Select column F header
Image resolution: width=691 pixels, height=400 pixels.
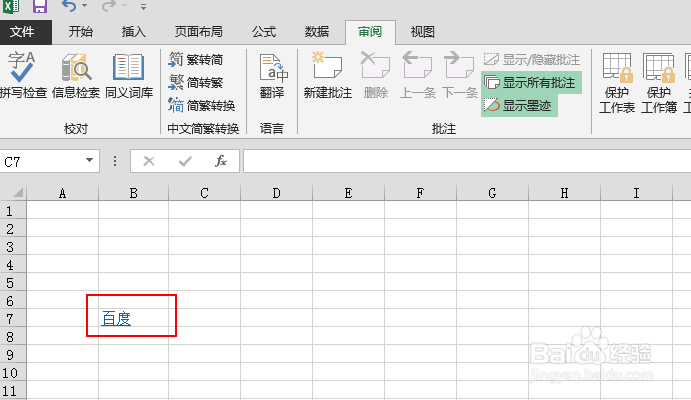[420, 193]
